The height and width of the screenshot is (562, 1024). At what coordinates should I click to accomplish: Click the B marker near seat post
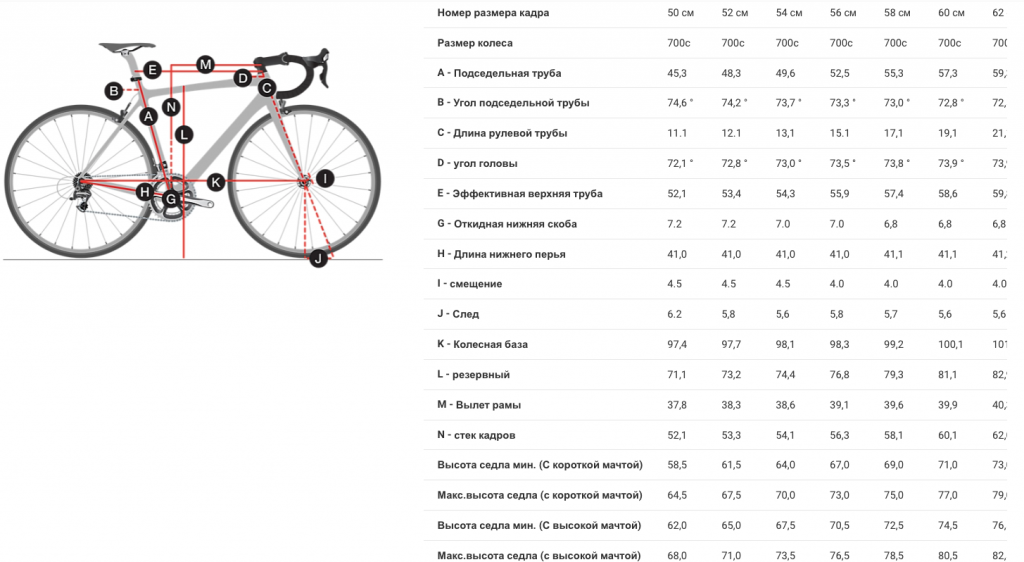click(x=114, y=91)
